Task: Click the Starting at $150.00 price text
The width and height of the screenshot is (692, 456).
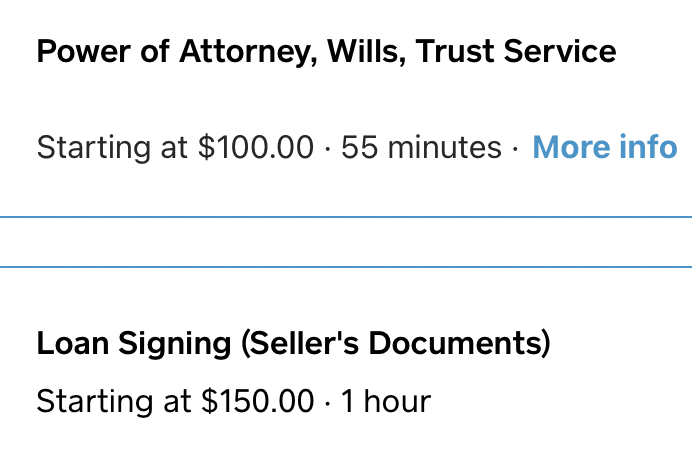Action: 175,402
